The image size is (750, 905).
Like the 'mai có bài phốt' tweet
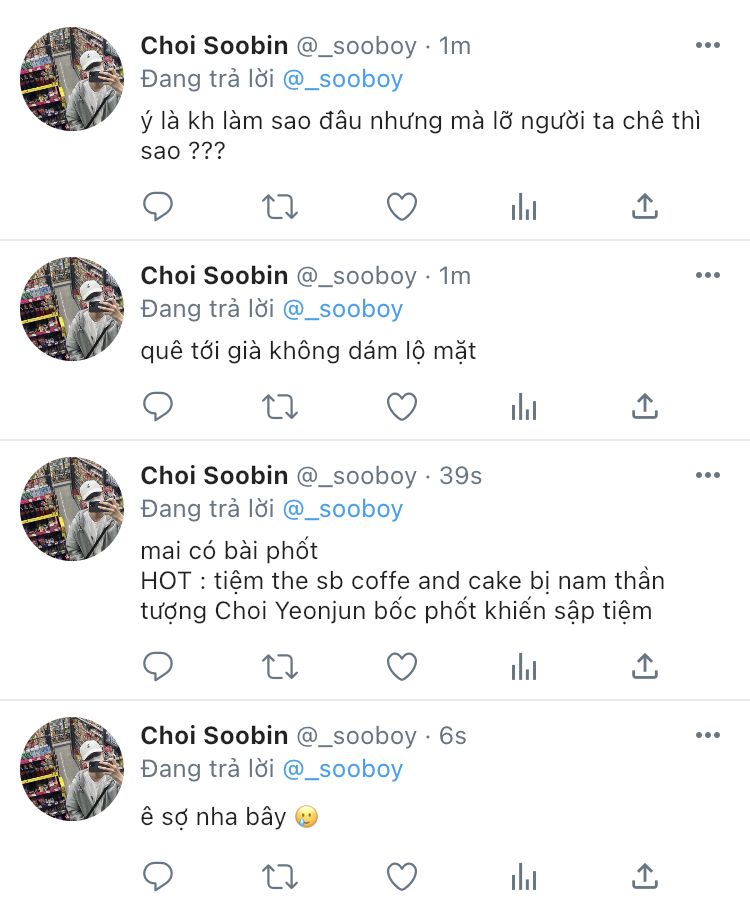402,667
